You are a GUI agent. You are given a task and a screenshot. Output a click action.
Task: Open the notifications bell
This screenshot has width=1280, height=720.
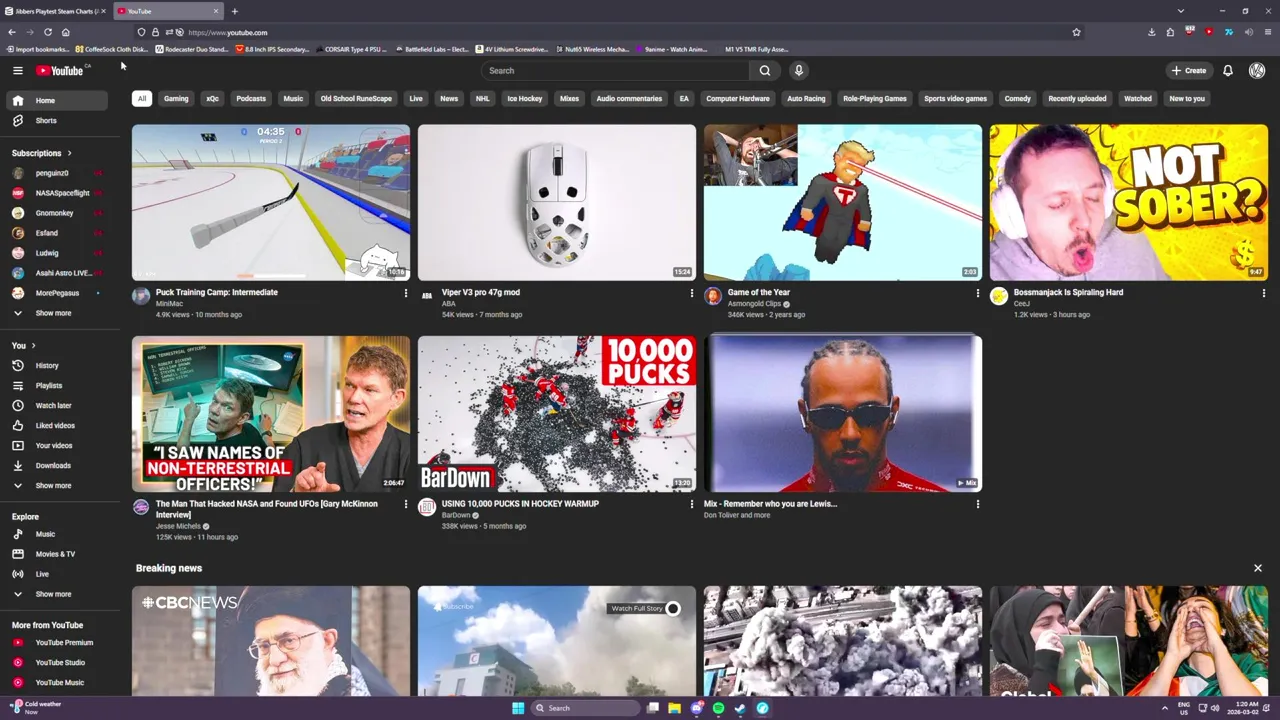(1228, 70)
